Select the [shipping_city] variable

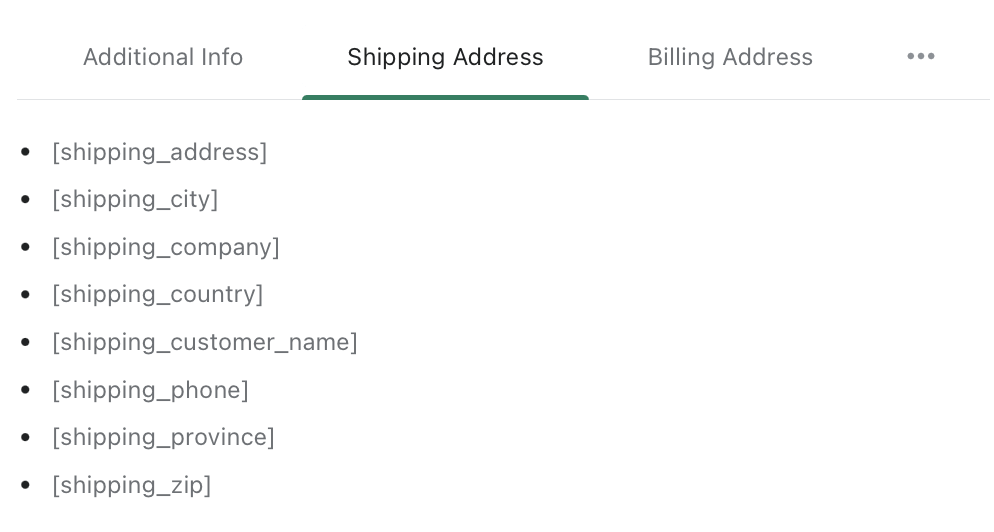[135, 200]
